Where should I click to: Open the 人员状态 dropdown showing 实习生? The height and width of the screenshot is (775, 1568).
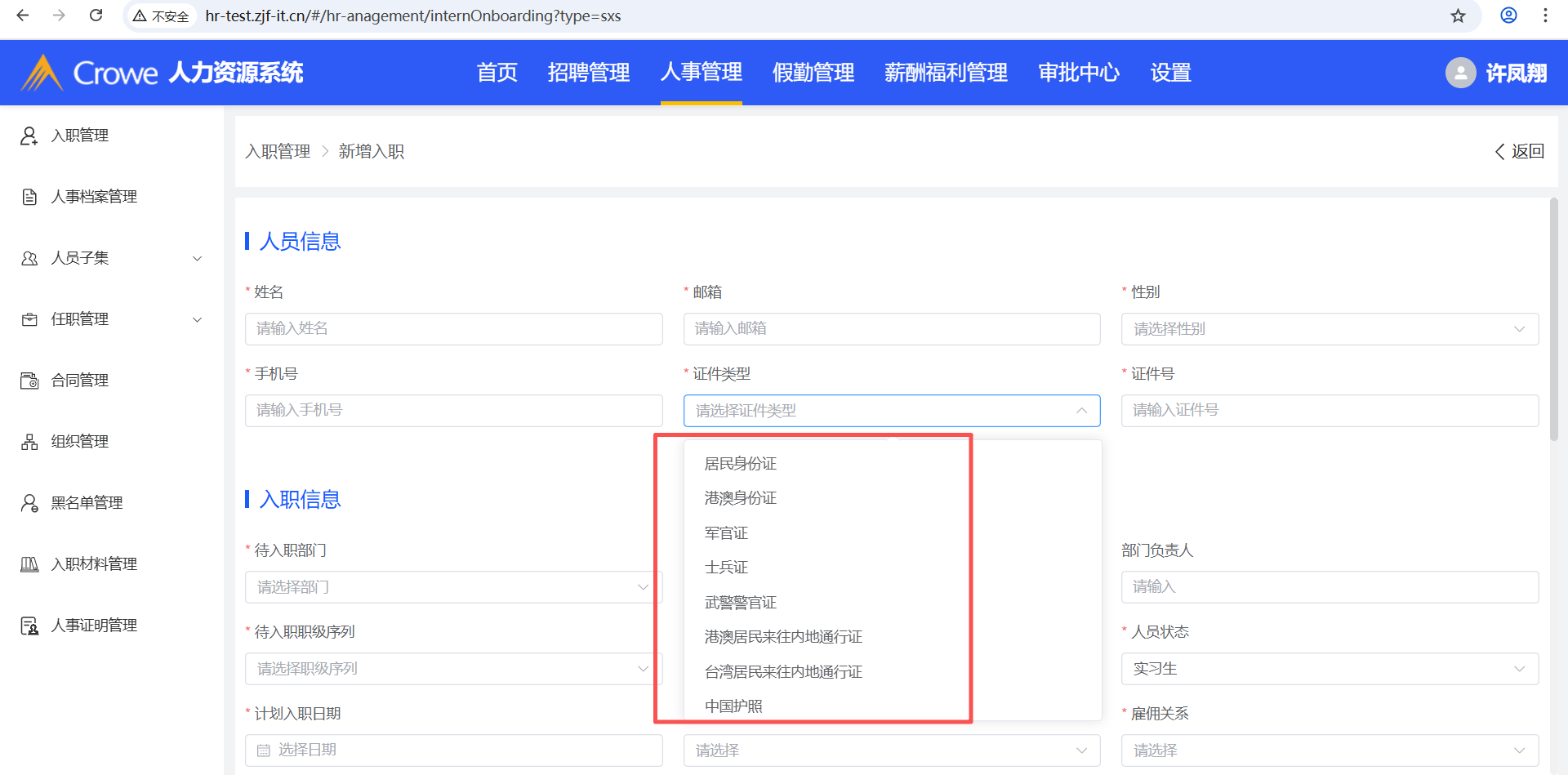click(x=1329, y=669)
